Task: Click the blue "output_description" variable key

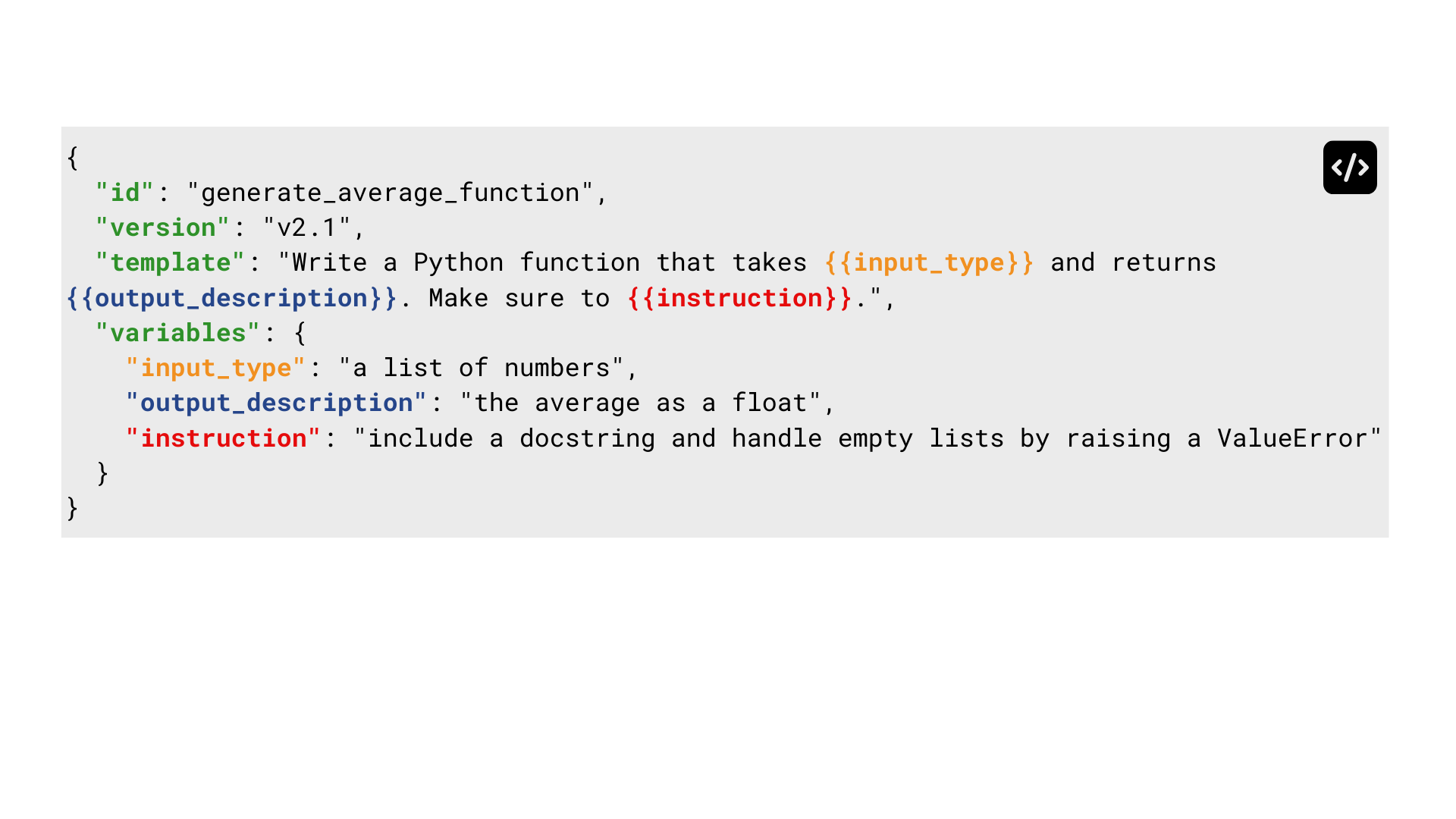Action: tap(276, 403)
